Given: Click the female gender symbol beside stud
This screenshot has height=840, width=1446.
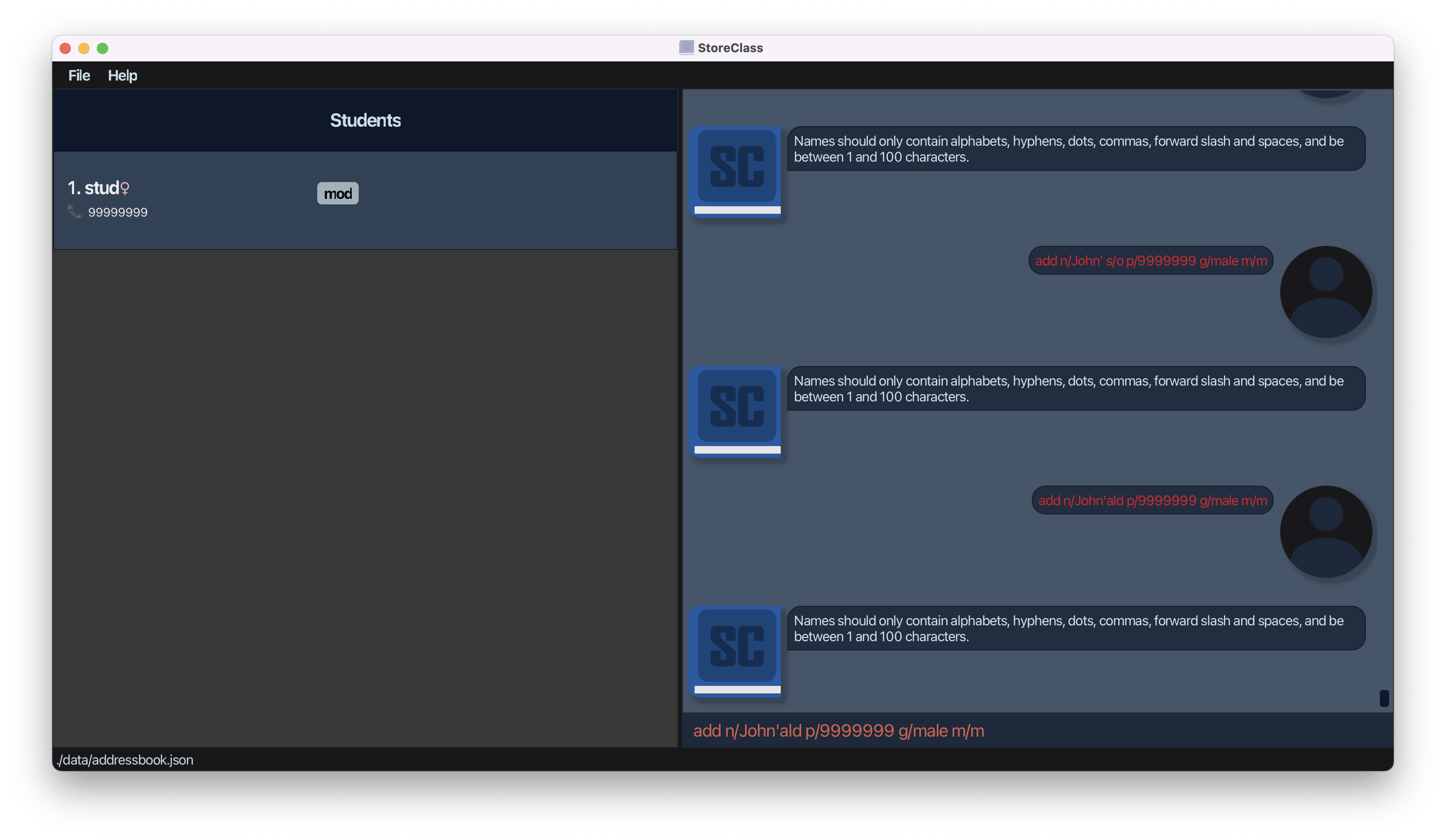Looking at the screenshot, I should click(x=125, y=188).
